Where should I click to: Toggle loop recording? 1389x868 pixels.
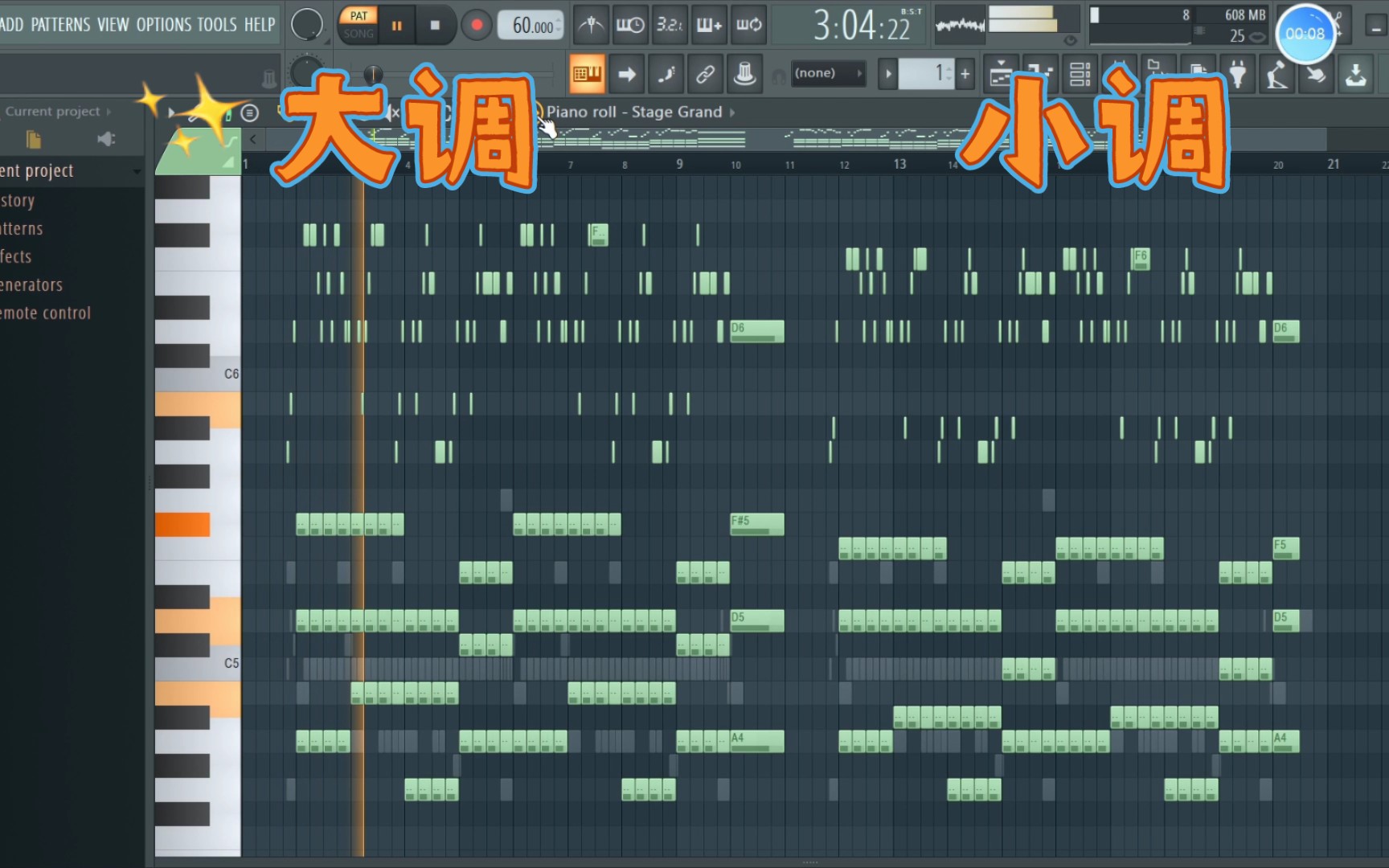click(x=748, y=25)
